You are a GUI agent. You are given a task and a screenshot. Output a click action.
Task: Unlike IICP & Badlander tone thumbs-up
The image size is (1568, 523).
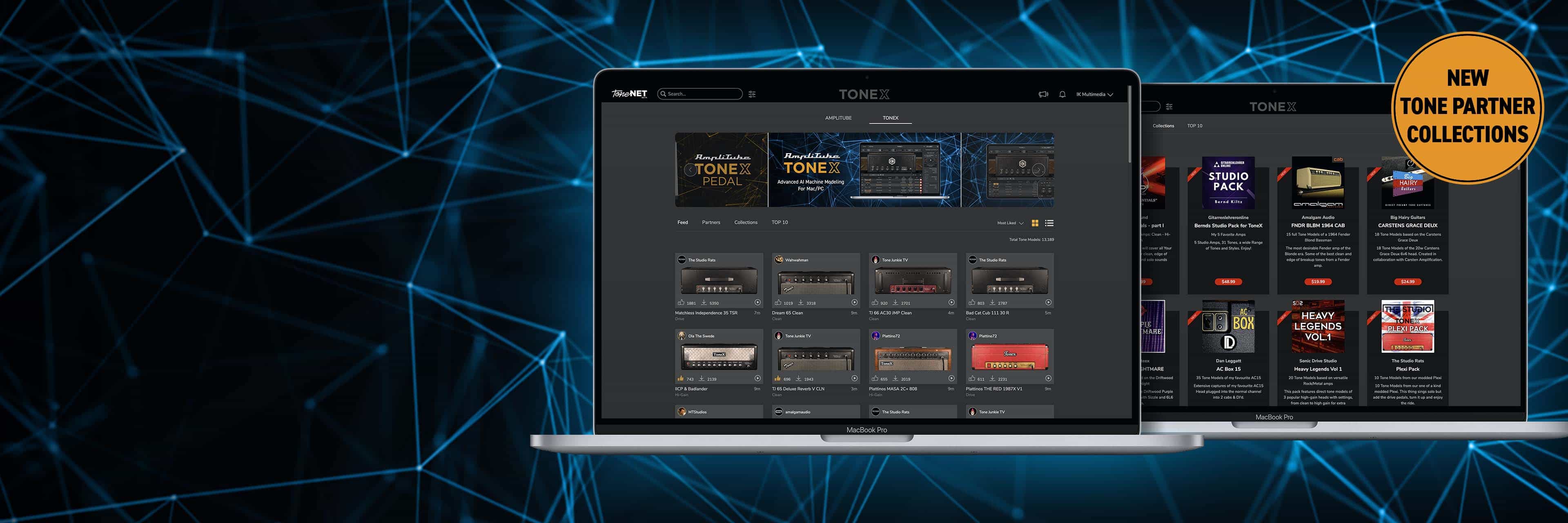[x=681, y=378]
